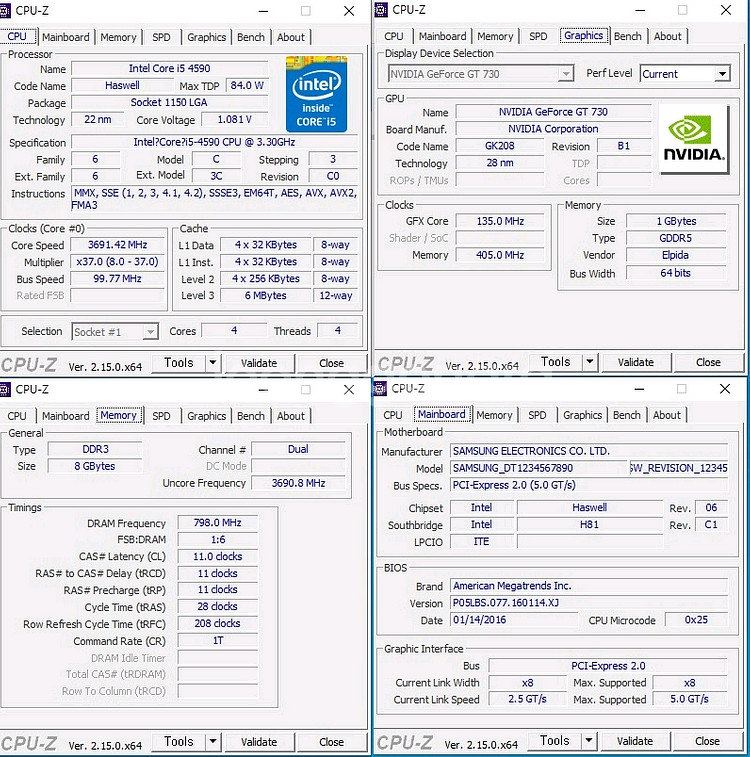Click Core Voltage value 1.081 V
Screen dimensions: 750x757
click(235, 119)
